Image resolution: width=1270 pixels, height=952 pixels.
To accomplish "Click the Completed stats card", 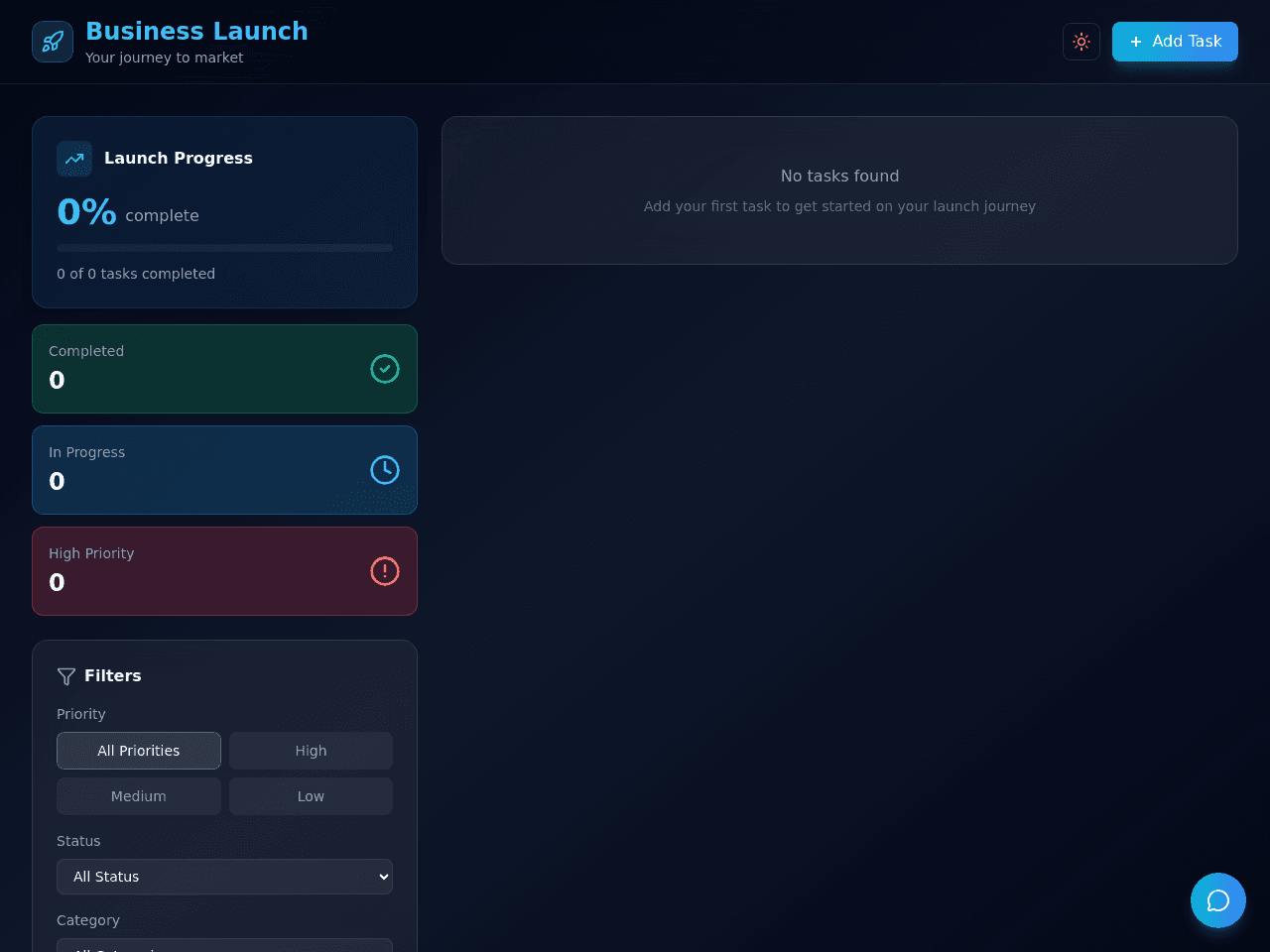I will tap(224, 369).
